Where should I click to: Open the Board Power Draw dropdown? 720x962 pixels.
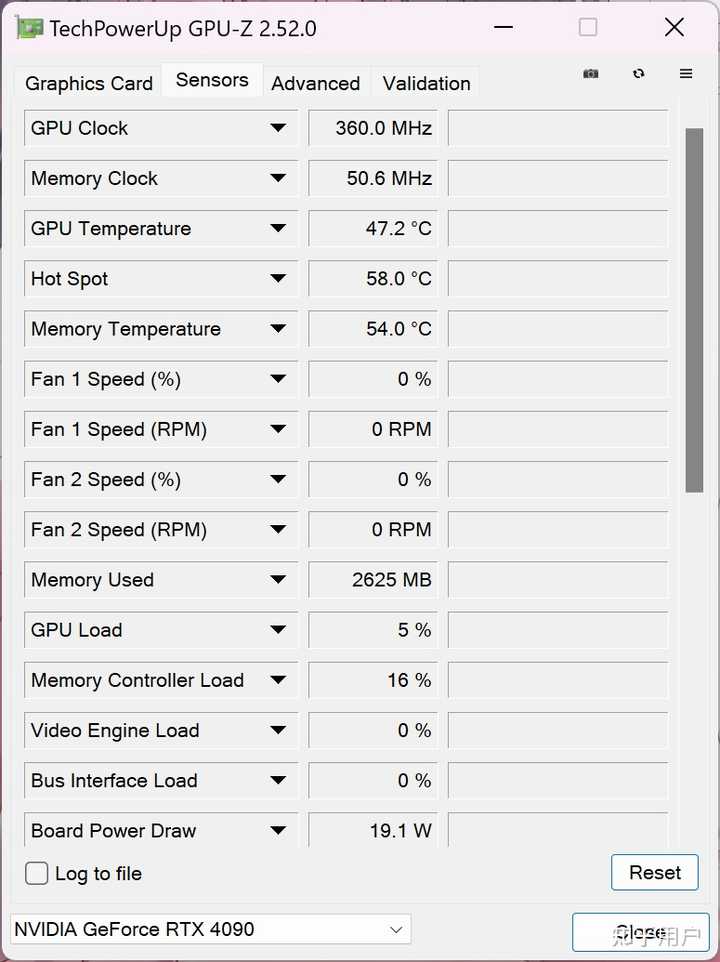278,831
